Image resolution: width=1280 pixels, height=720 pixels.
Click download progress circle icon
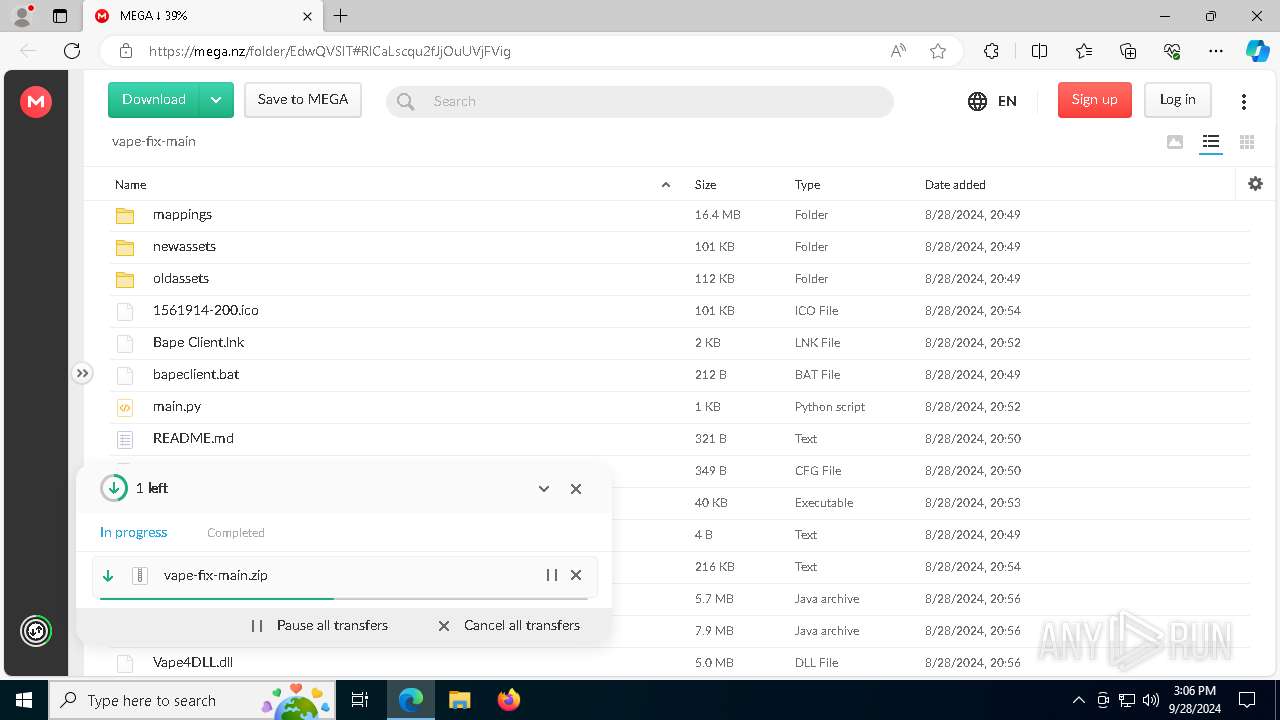click(114, 488)
